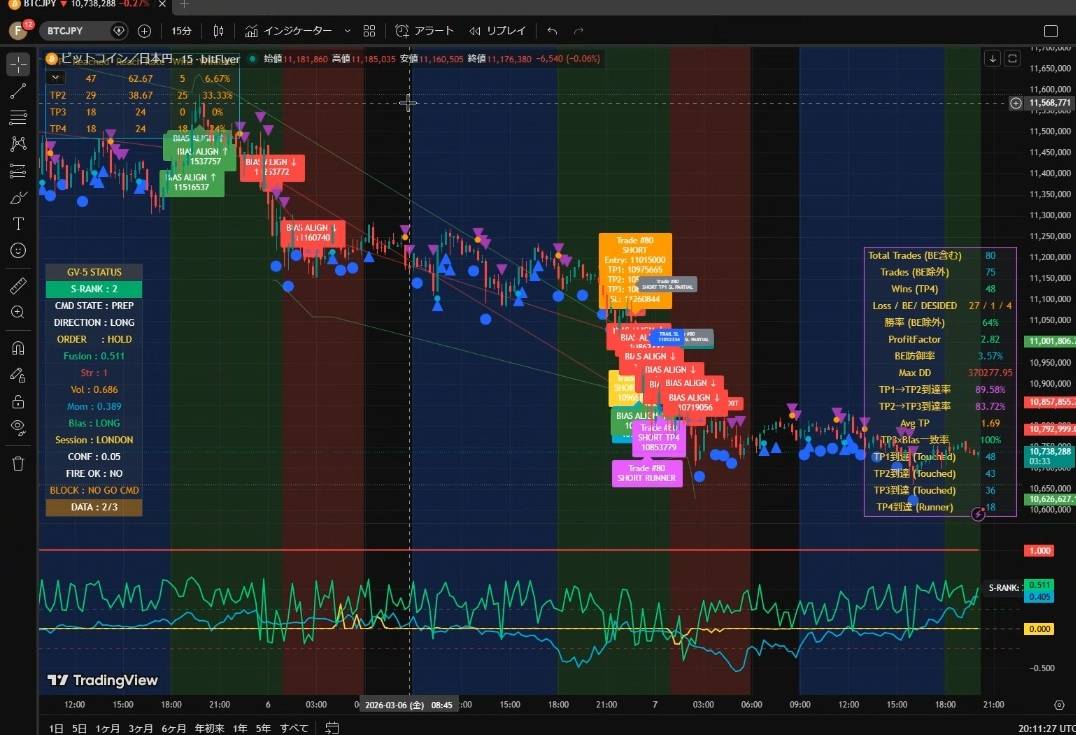
Task: Open the 15分 timeframe interval selector
Action: click(181, 31)
